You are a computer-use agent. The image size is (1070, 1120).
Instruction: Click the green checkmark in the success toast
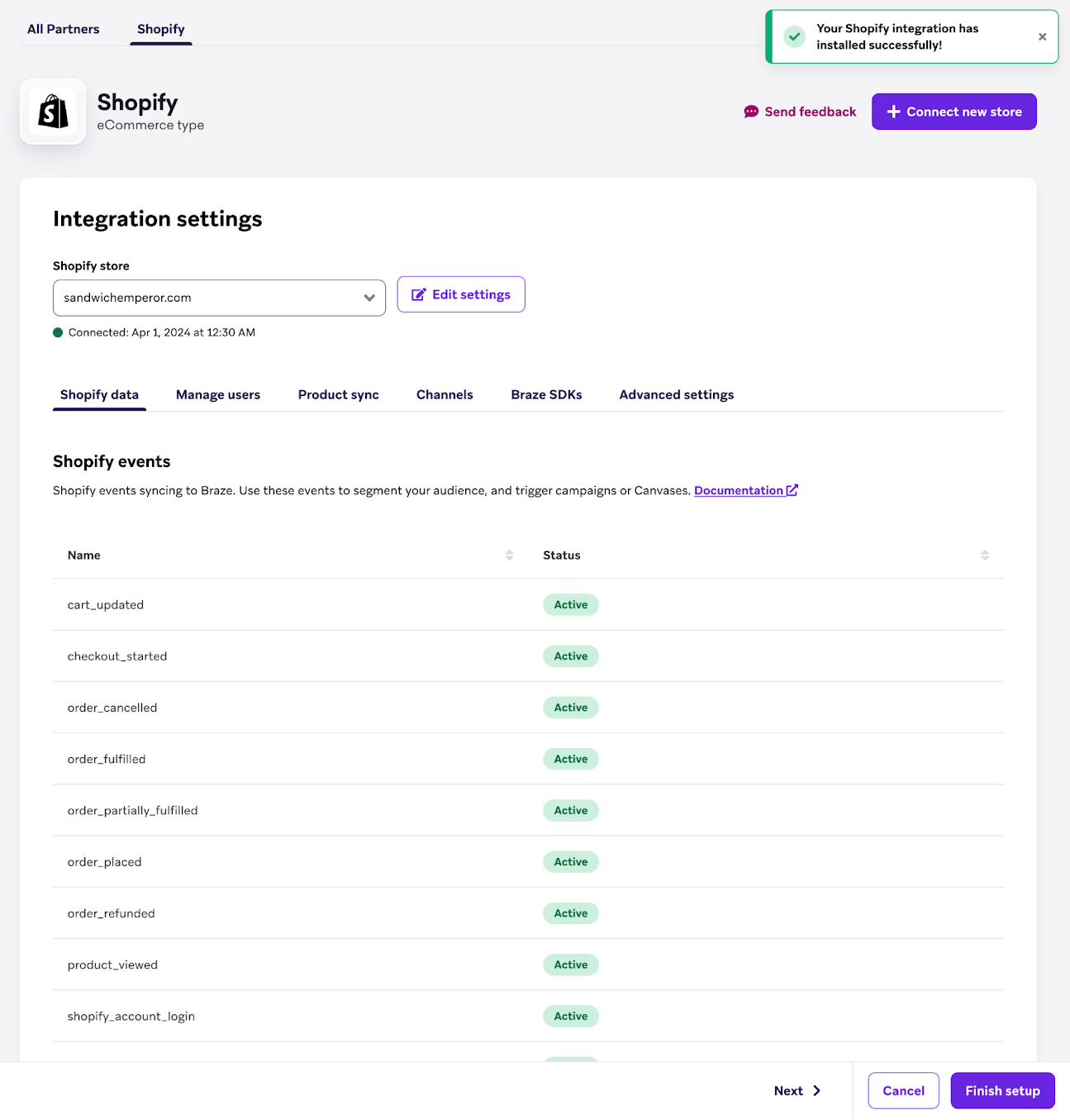(794, 36)
